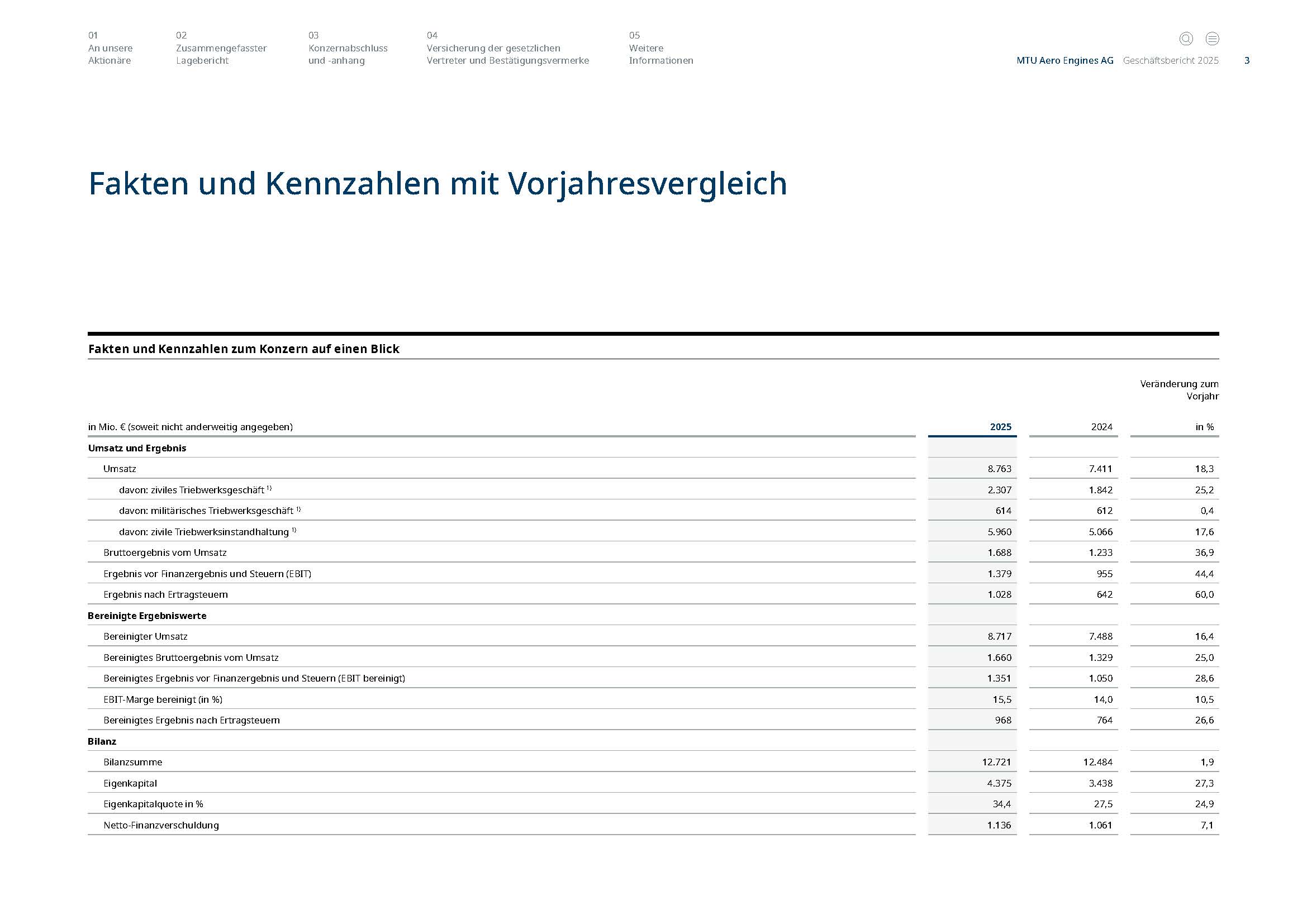The height and width of the screenshot is (924, 1307).
Task: Click Bereinigtes Ergebnis nach Ertragsteuern value 968
Action: (1004, 720)
